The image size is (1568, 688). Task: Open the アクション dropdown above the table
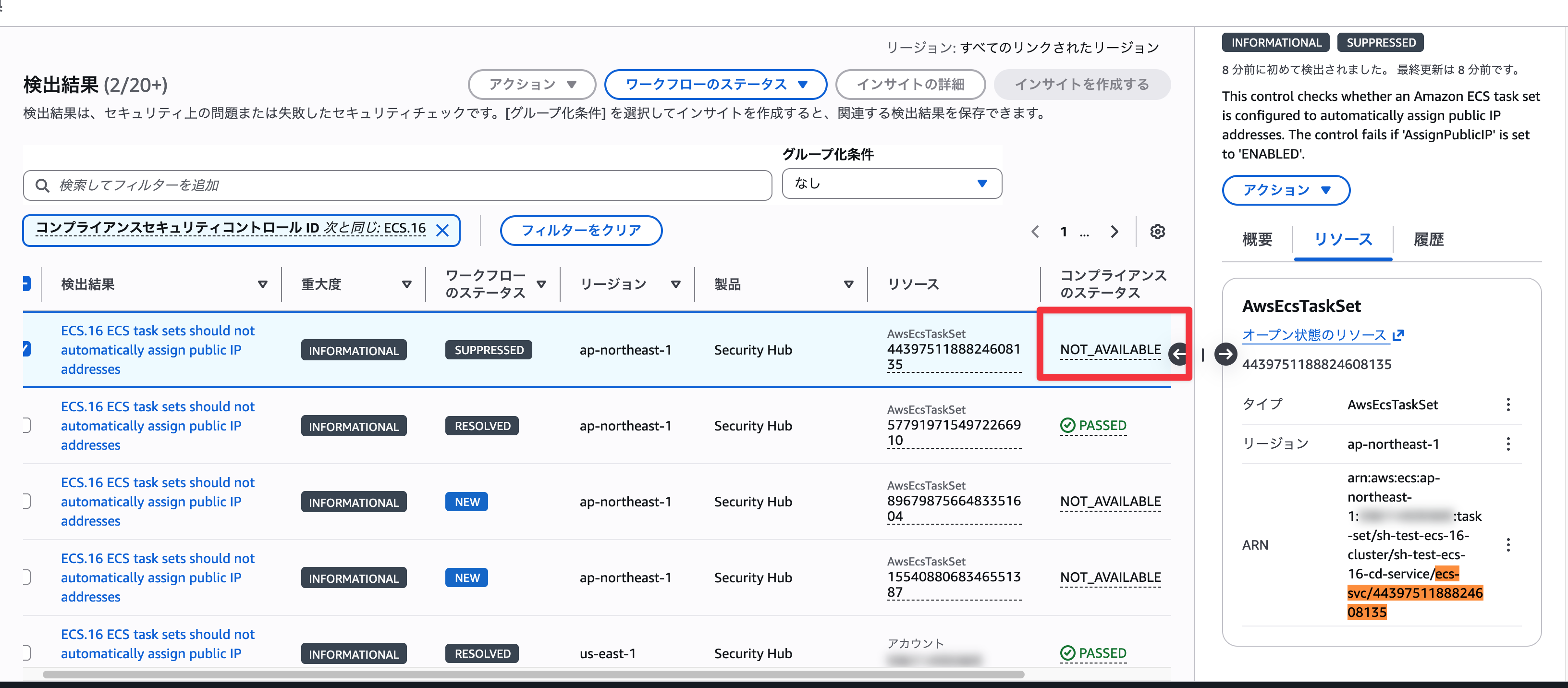(532, 85)
